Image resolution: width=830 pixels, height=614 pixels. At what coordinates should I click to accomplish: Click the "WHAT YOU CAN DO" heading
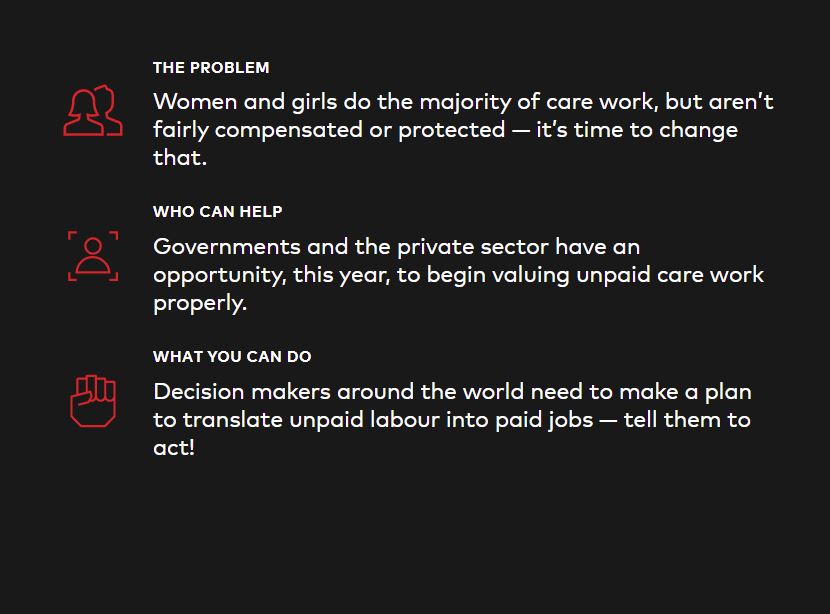pyautogui.click(x=231, y=357)
